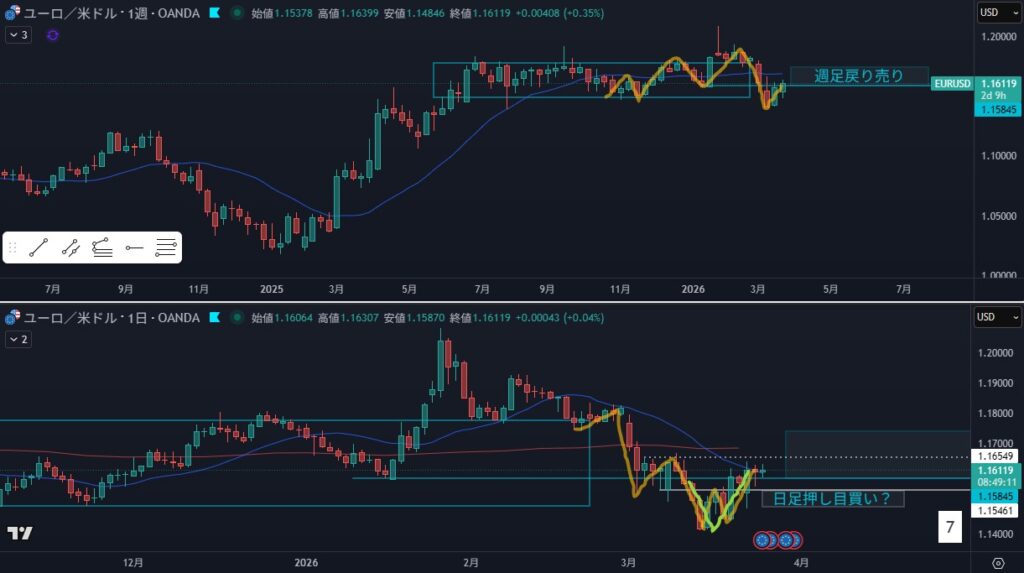This screenshot has width=1024, height=573.
Task: Click the TradingView logo in lower chart
Action: (x=18, y=533)
